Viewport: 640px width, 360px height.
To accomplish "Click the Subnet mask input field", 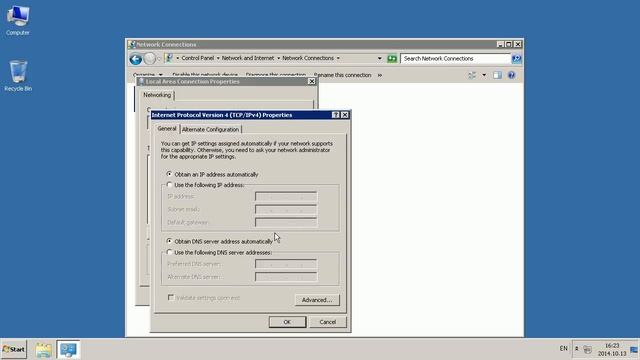I will 286,209.
